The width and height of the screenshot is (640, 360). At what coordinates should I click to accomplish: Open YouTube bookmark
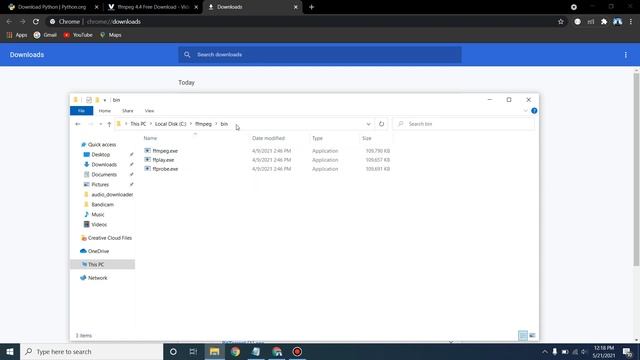coord(78,35)
